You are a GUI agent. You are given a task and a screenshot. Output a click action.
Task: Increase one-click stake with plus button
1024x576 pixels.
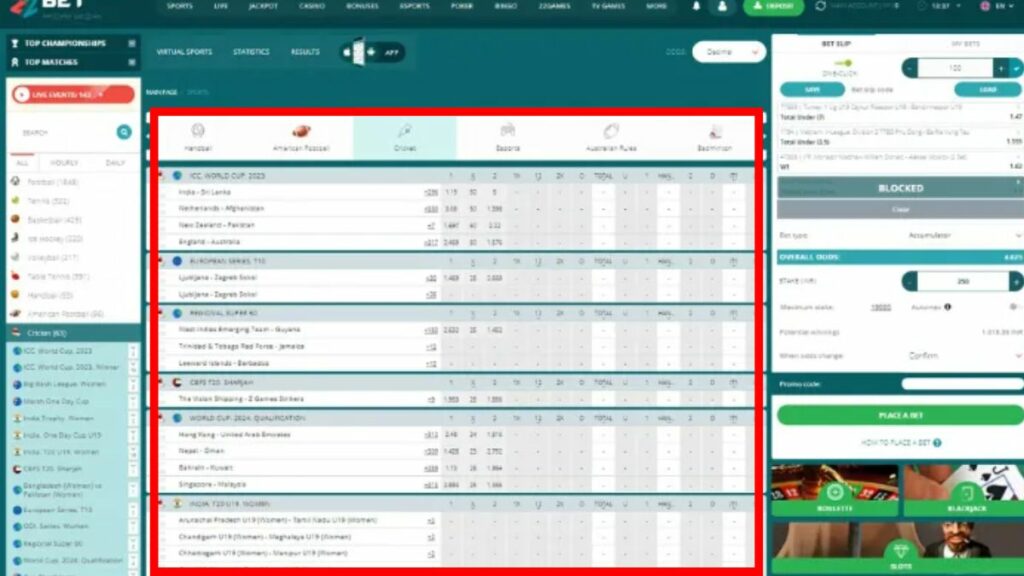click(1000, 68)
